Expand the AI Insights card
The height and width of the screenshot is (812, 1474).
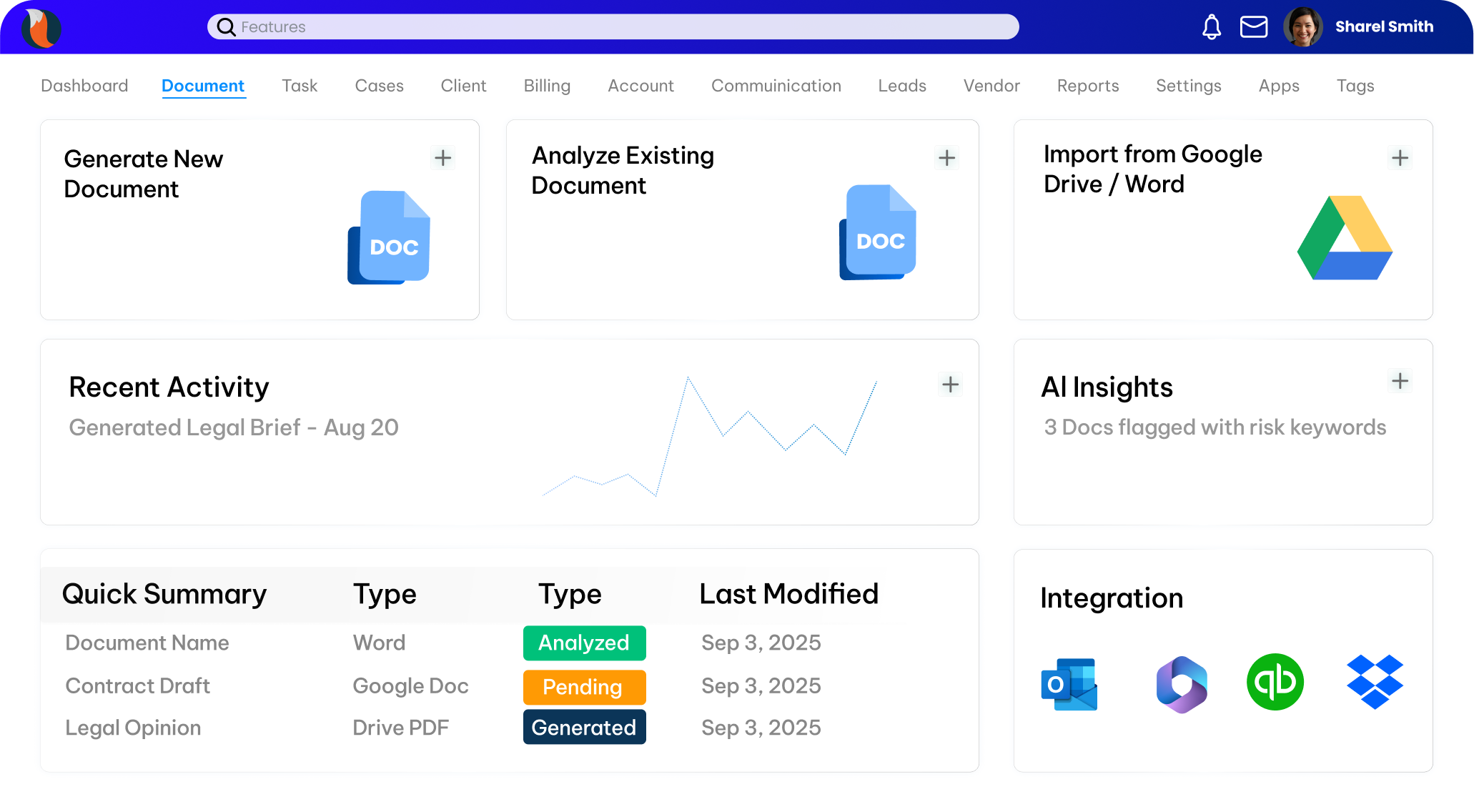pyautogui.click(x=1400, y=381)
